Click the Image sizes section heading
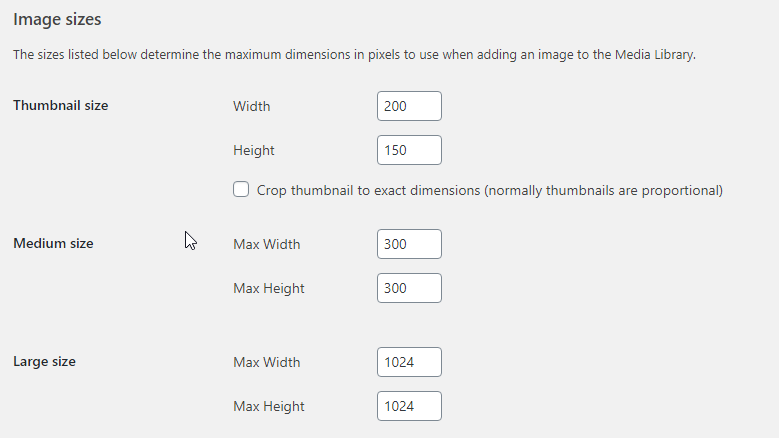The image size is (779, 438). [x=57, y=19]
